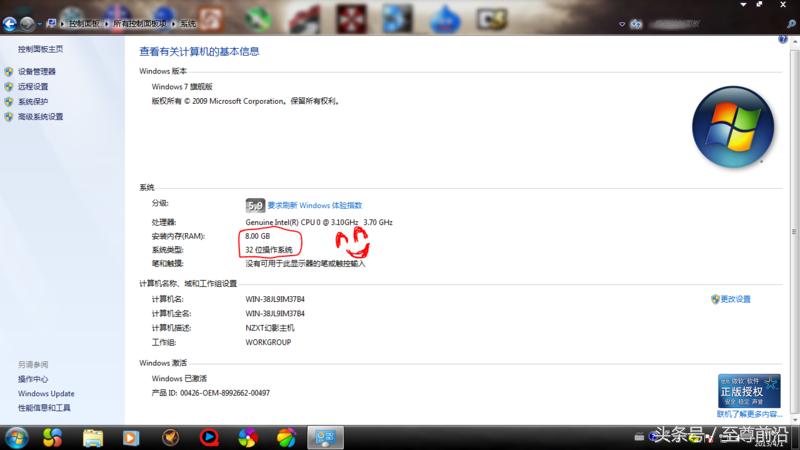Click the product ID 00426-OEM-8992662-00497
The height and width of the screenshot is (450, 800).
[225, 393]
